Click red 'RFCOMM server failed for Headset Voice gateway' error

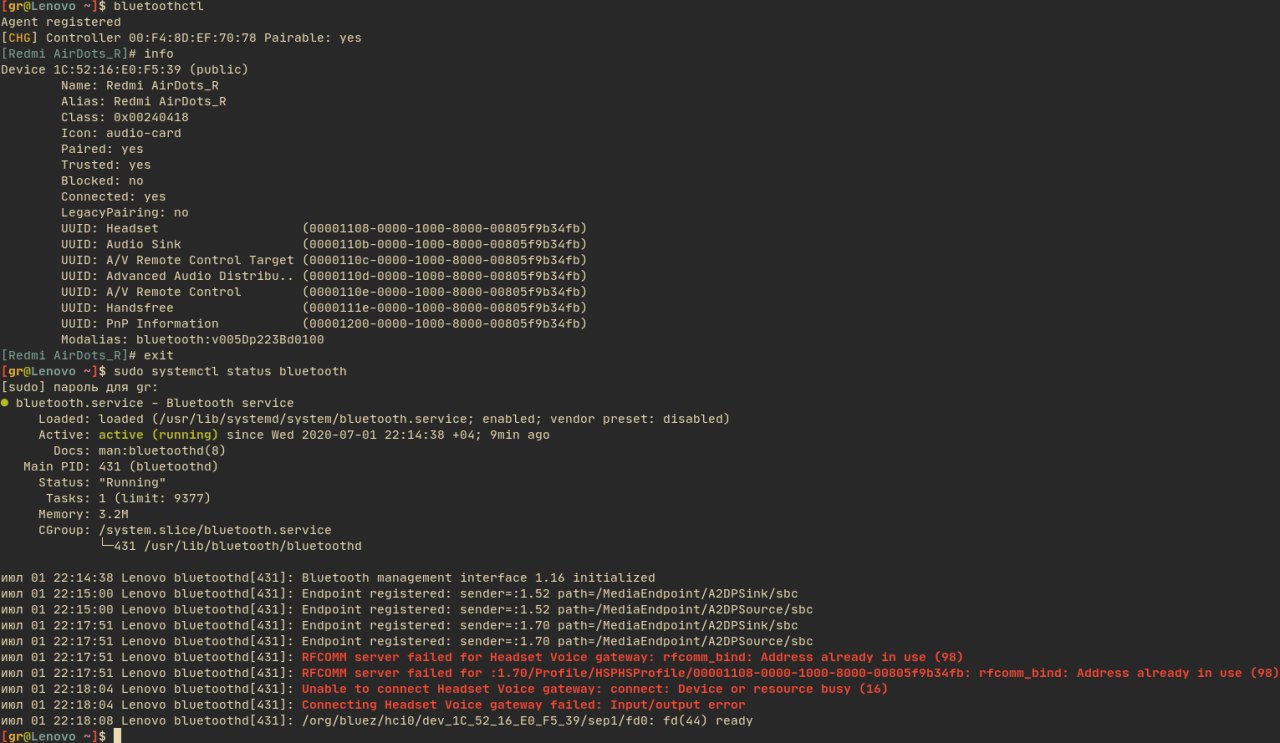pyautogui.click(x=632, y=657)
